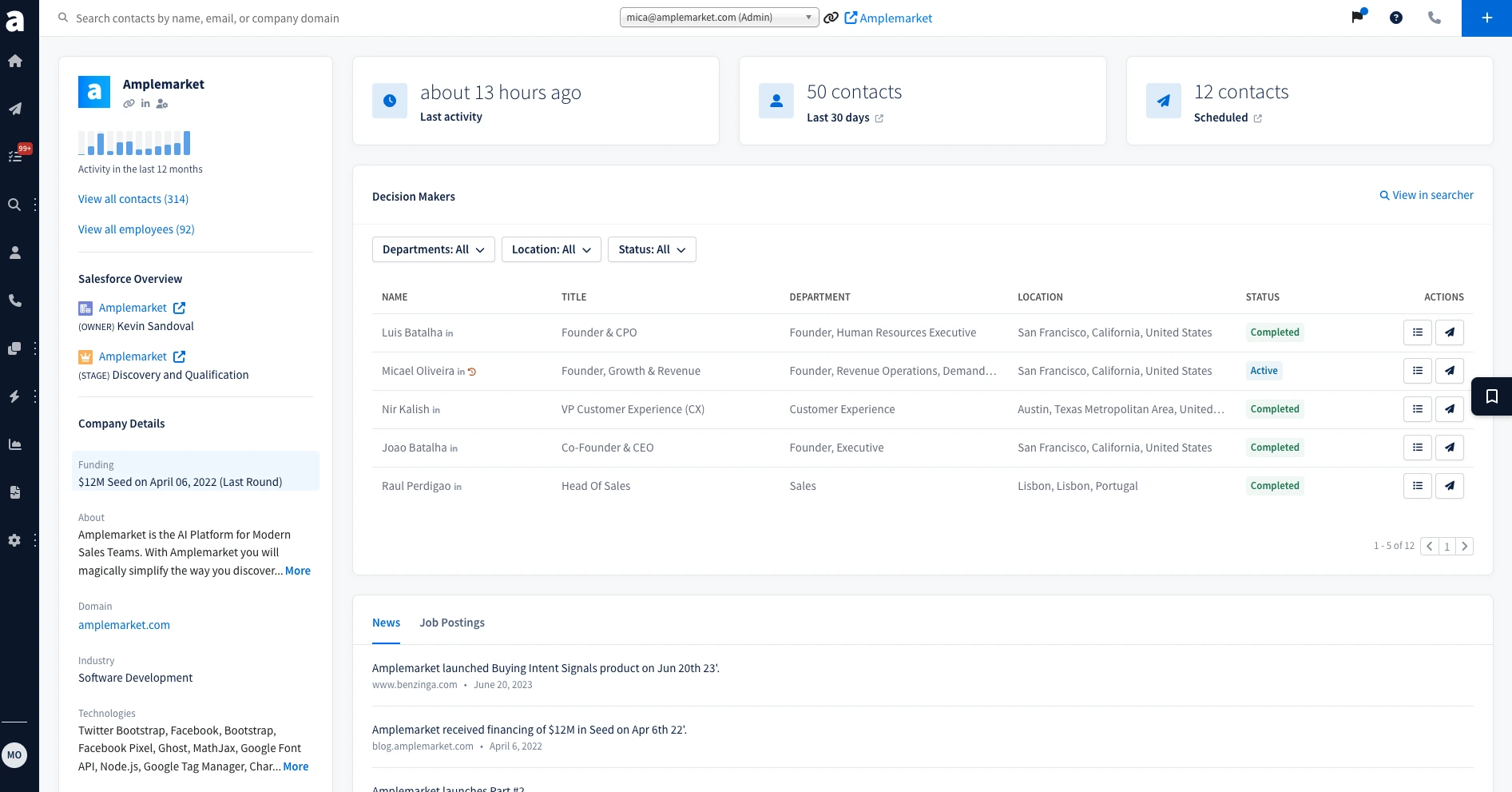Open the tasks list with 99+ badge

pos(15,156)
